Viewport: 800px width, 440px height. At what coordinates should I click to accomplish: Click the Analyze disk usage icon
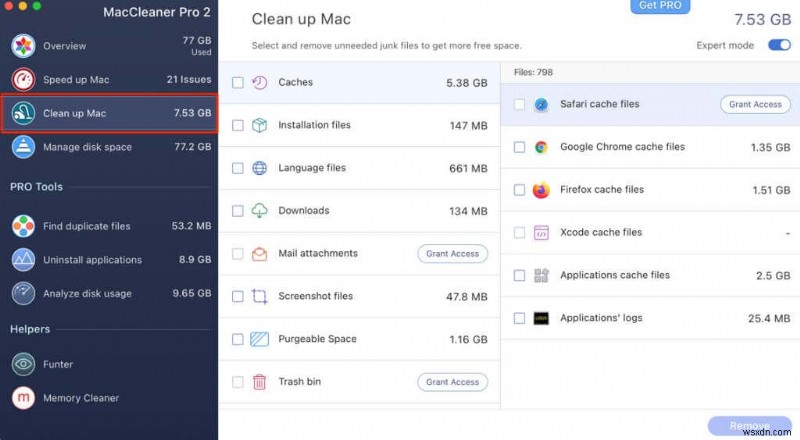pyautogui.click(x=23, y=294)
